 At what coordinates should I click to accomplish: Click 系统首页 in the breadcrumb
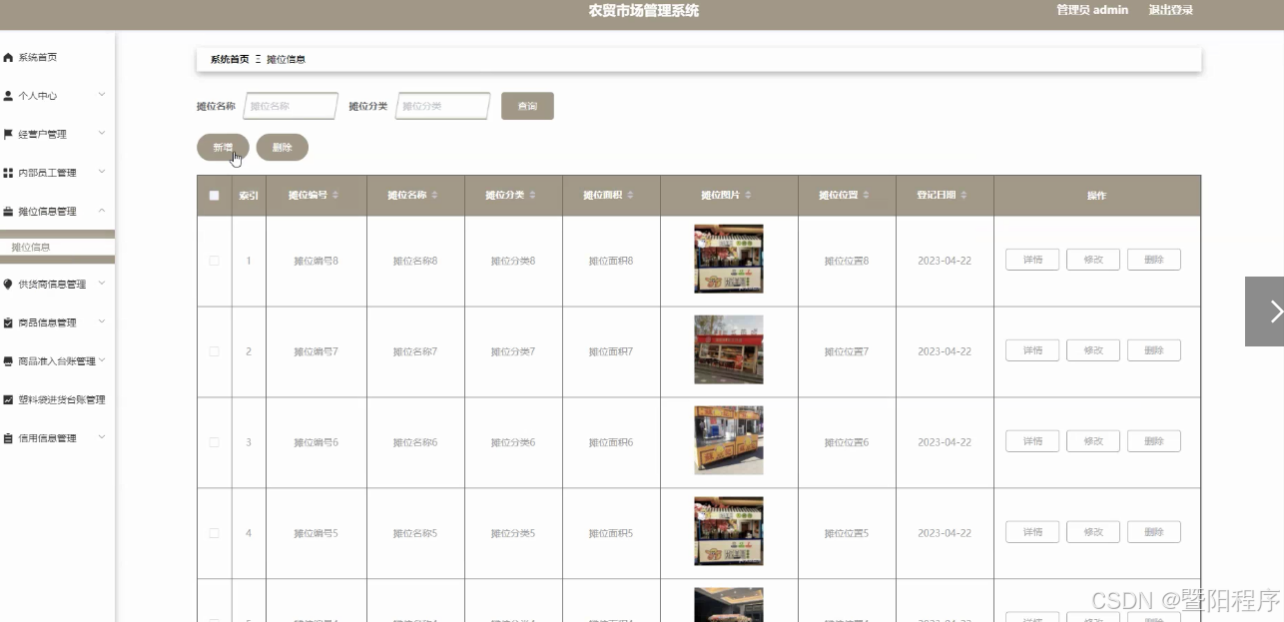click(x=229, y=60)
